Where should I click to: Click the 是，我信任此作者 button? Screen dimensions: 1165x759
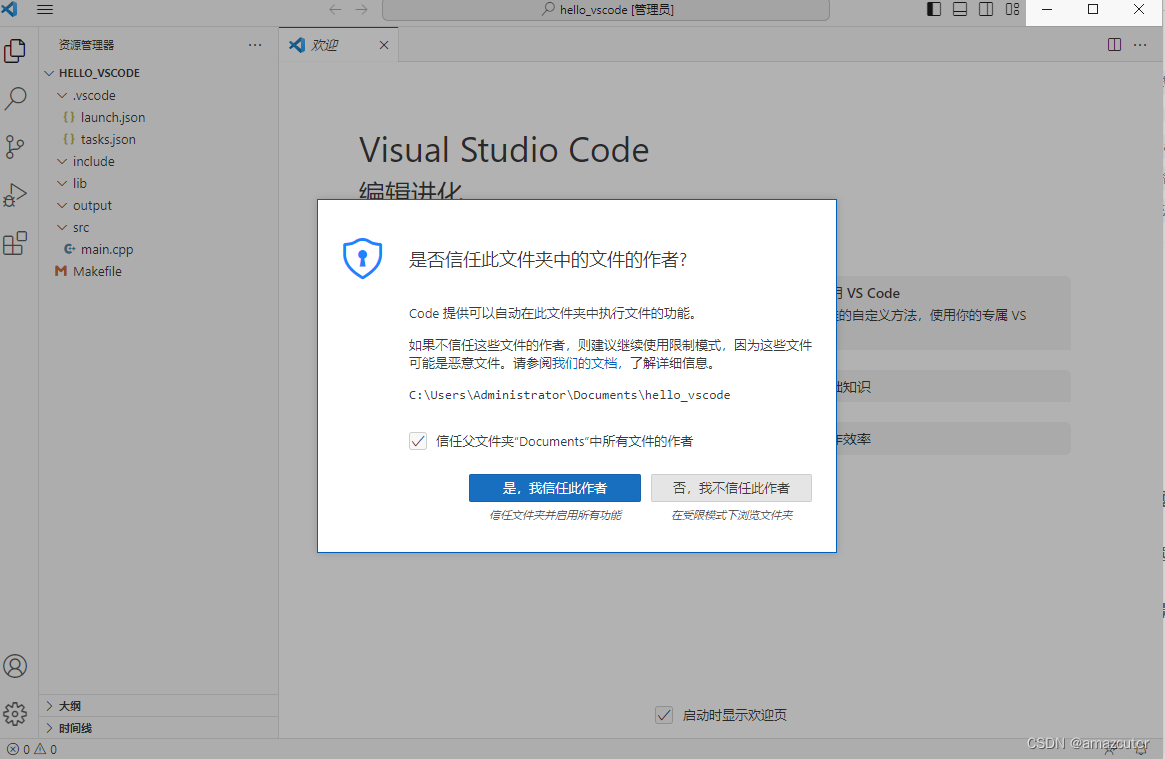(554, 488)
